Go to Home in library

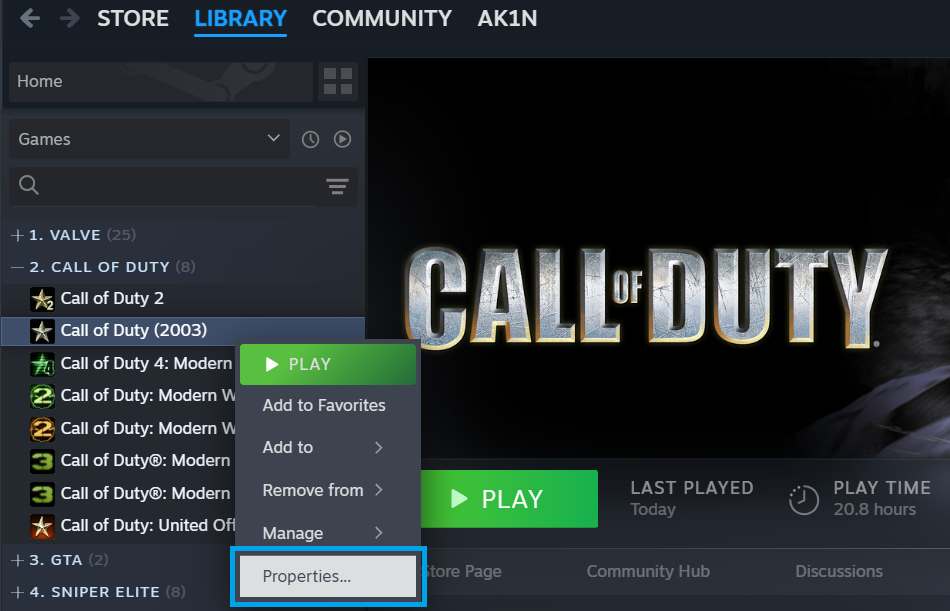tap(161, 81)
